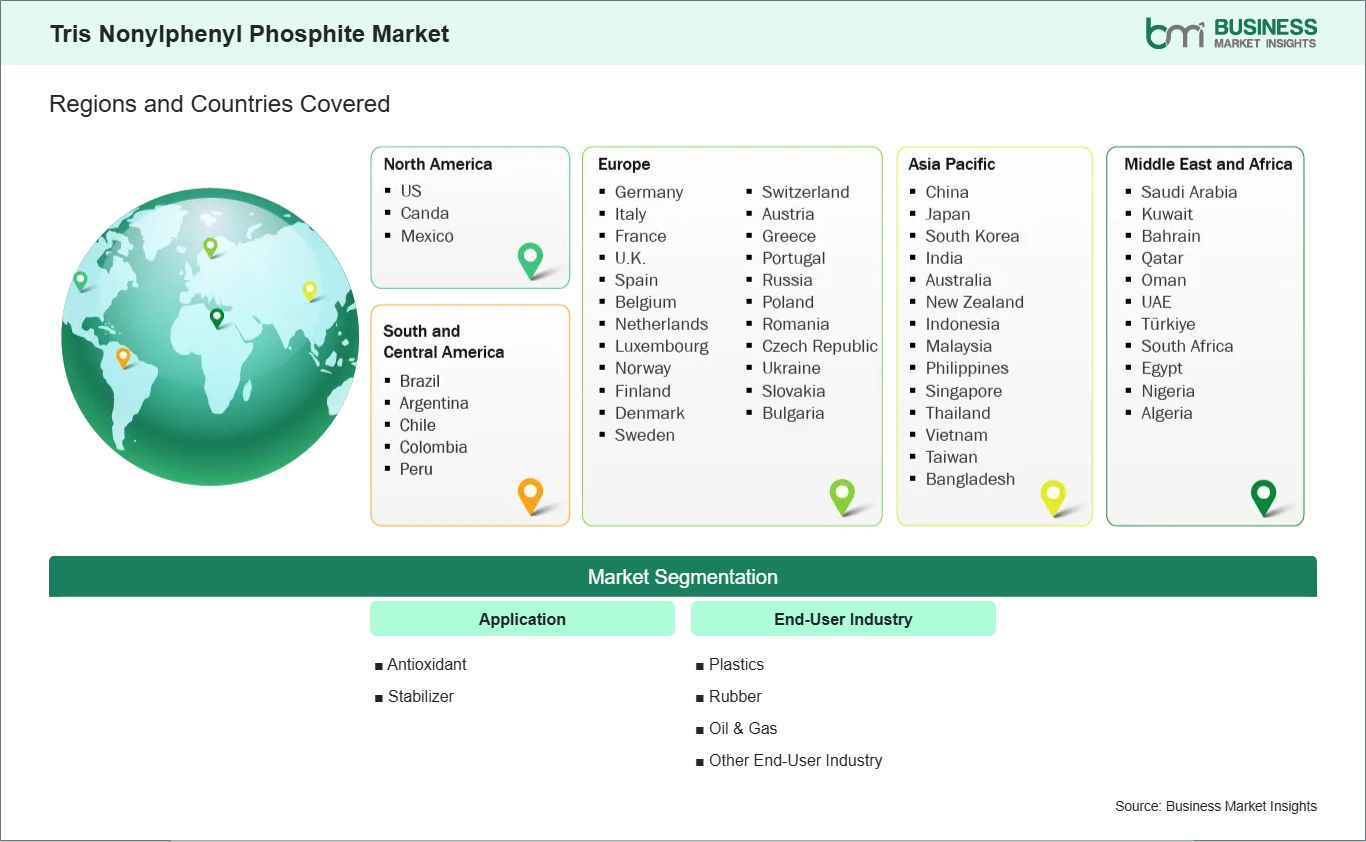Click the orange map pin on the globe
This screenshot has width=1366, height=842.
[x=123, y=357]
